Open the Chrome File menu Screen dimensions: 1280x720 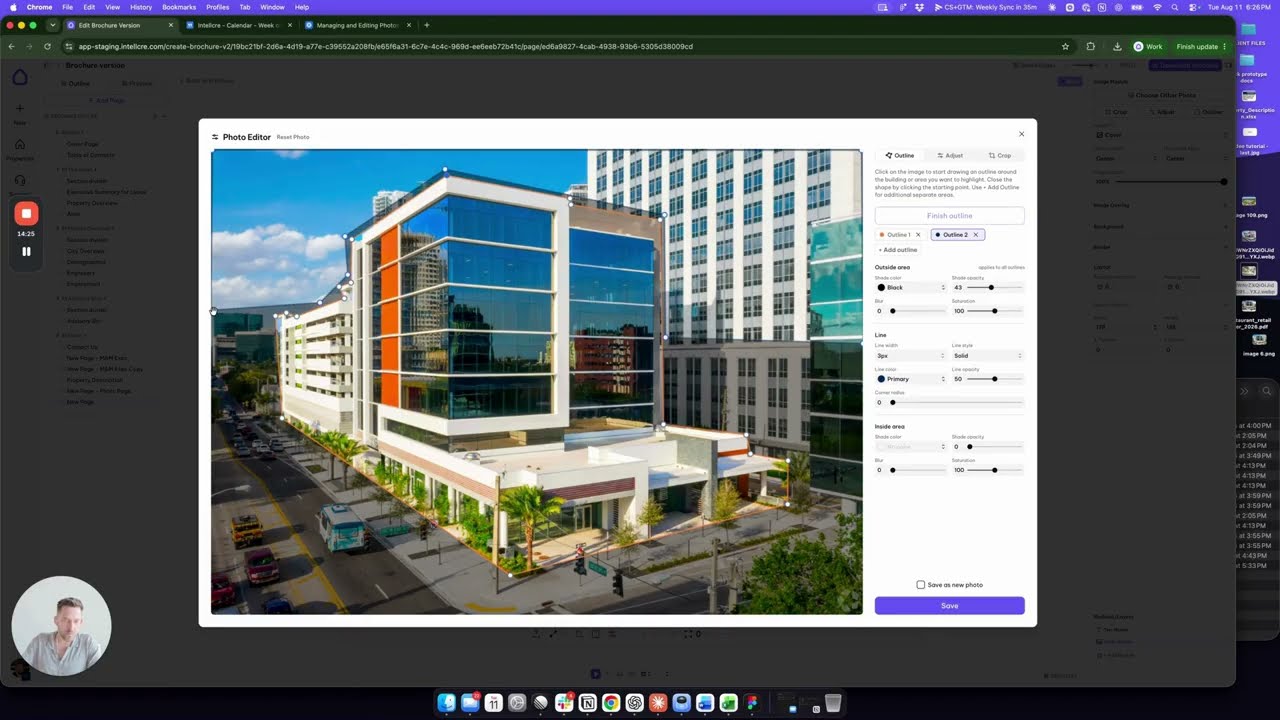pos(67,7)
